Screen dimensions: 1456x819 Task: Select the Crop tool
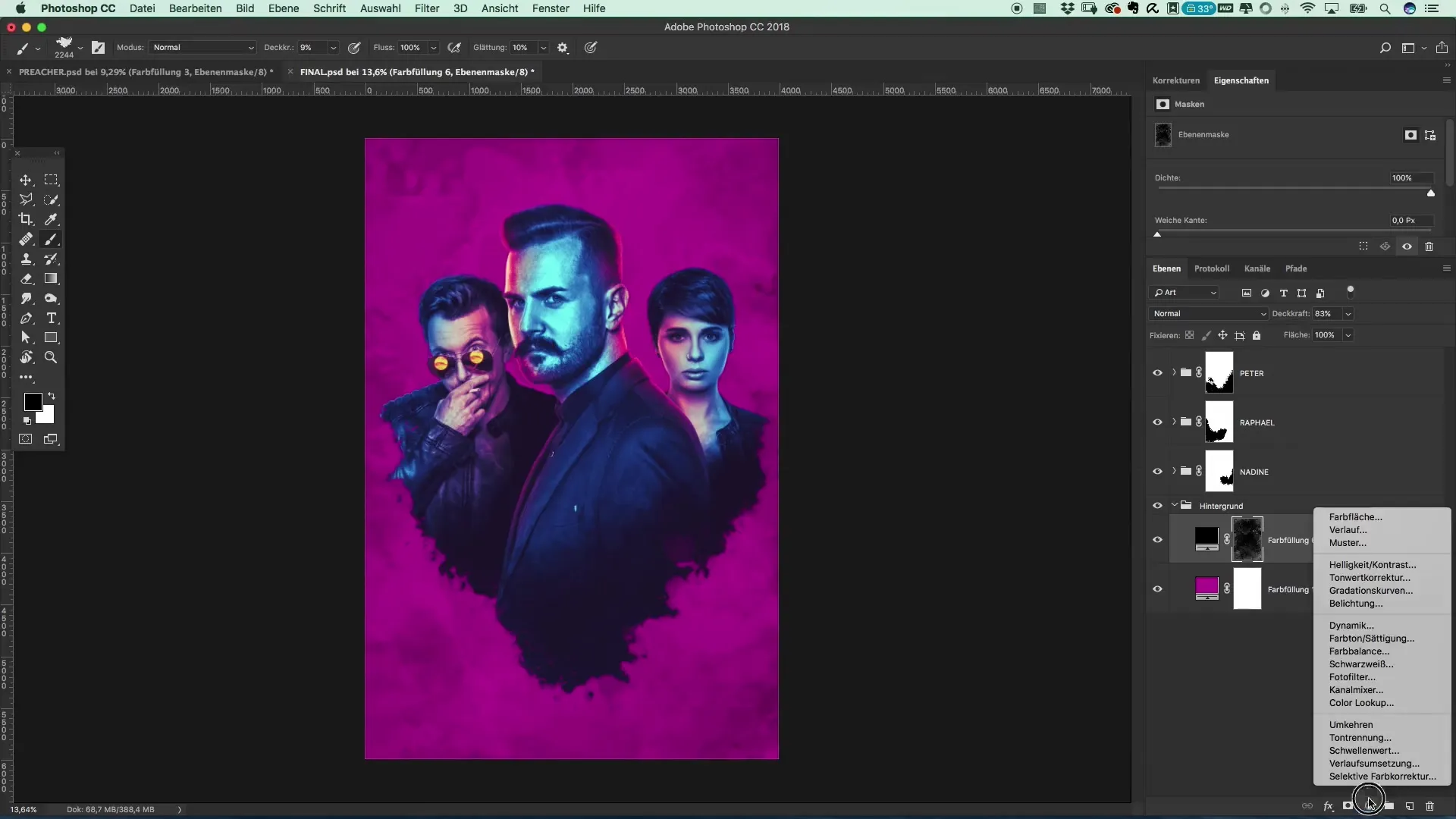pos(26,219)
